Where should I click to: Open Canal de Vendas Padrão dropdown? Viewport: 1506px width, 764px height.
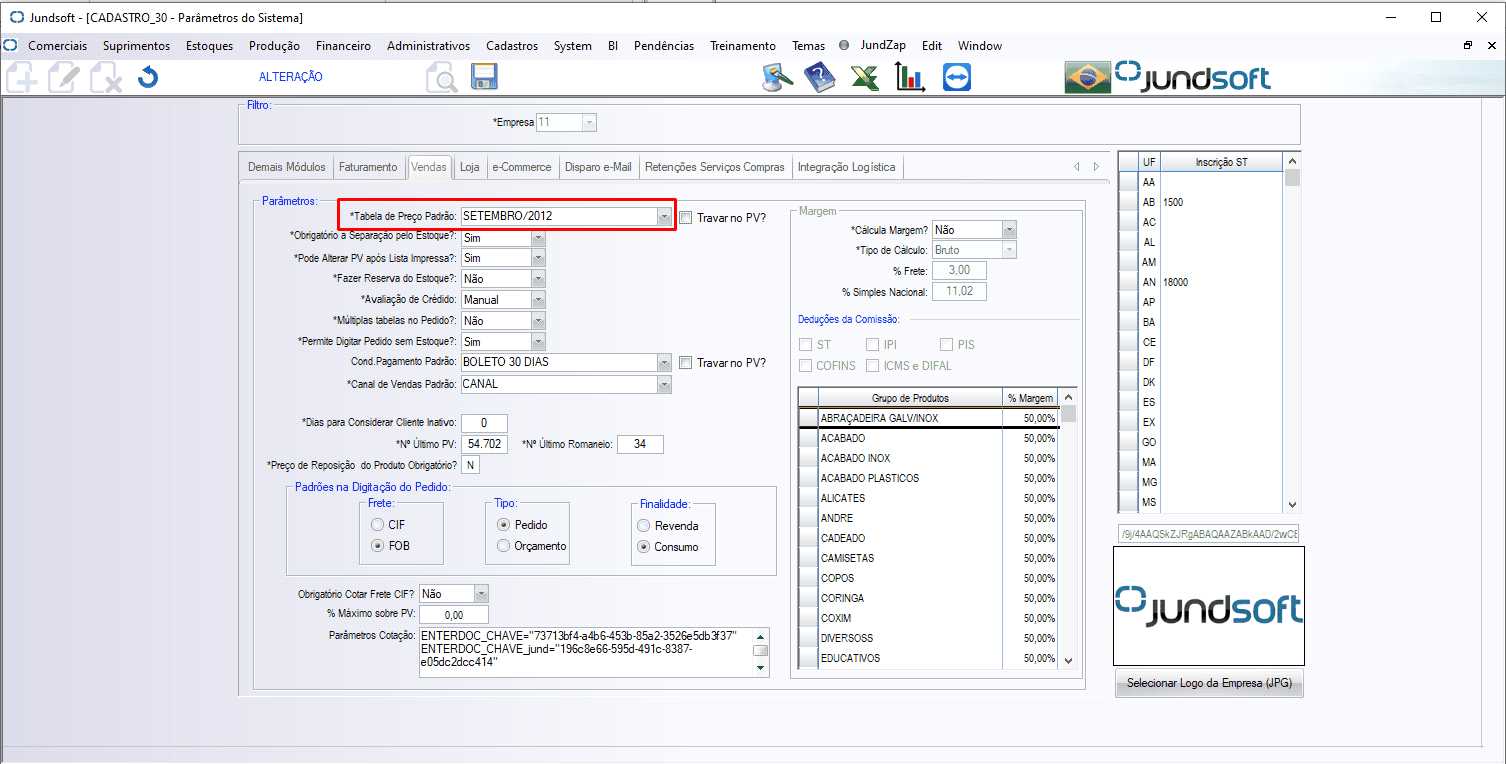pos(664,384)
